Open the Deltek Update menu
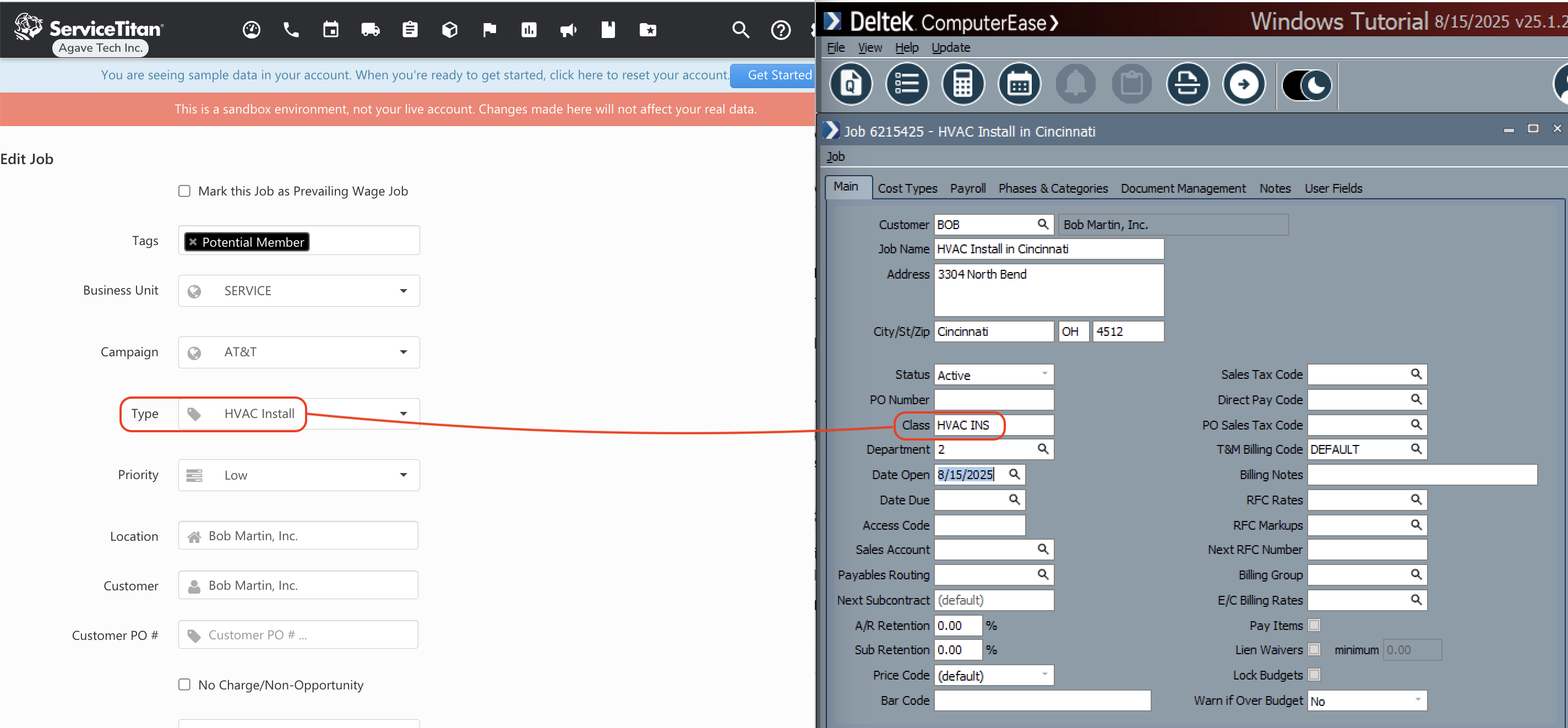The height and width of the screenshot is (728, 1568). [951, 47]
